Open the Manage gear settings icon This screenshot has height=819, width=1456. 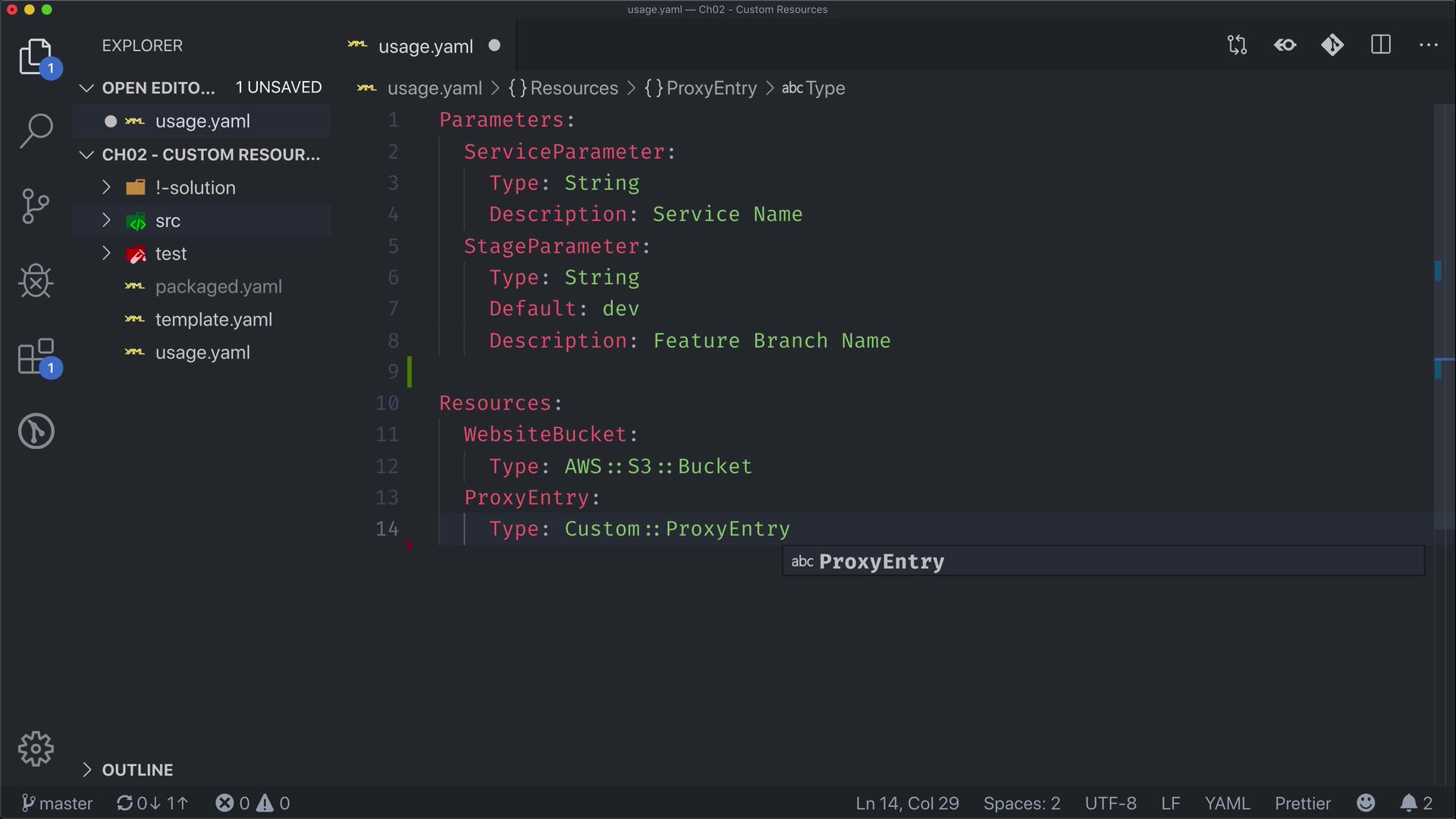click(x=36, y=749)
